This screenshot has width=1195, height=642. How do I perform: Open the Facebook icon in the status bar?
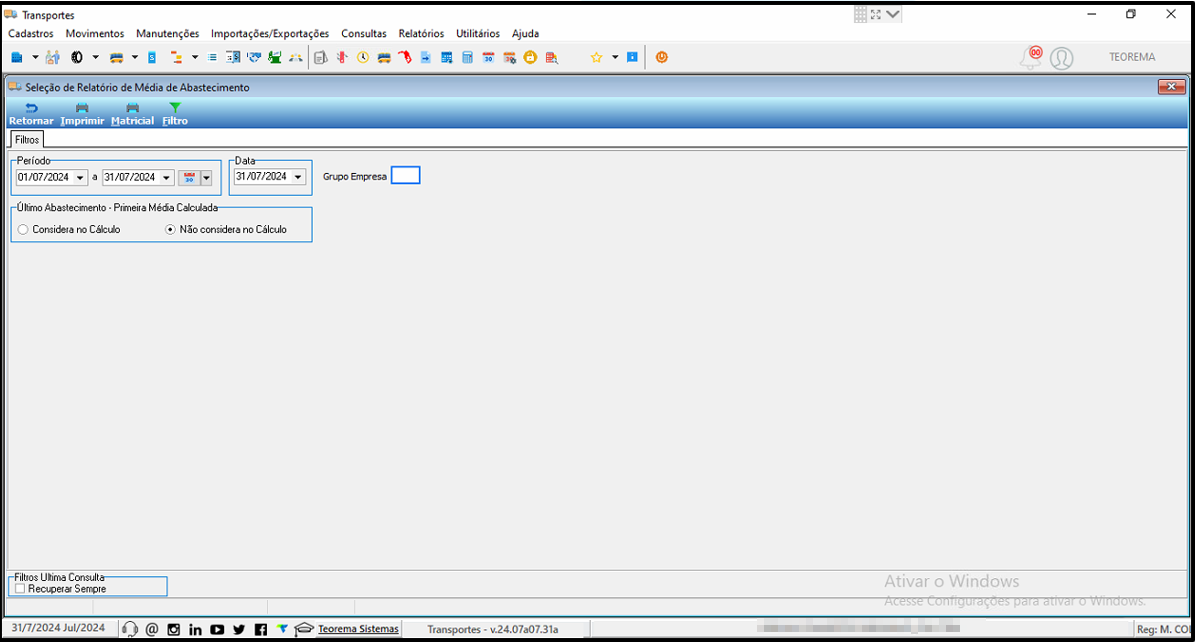(x=261, y=629)
